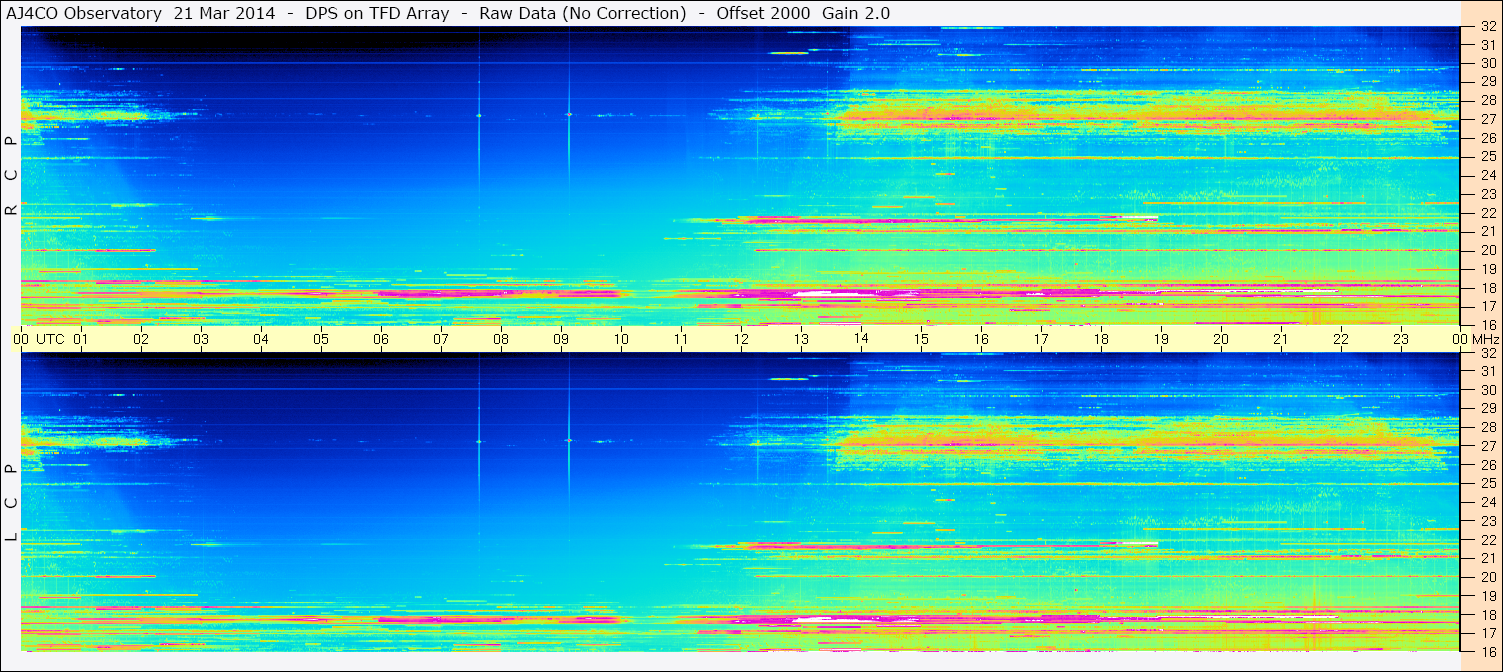
Task: Select the 03 hour tick on the UTC axis
Action: click(201, 339)
